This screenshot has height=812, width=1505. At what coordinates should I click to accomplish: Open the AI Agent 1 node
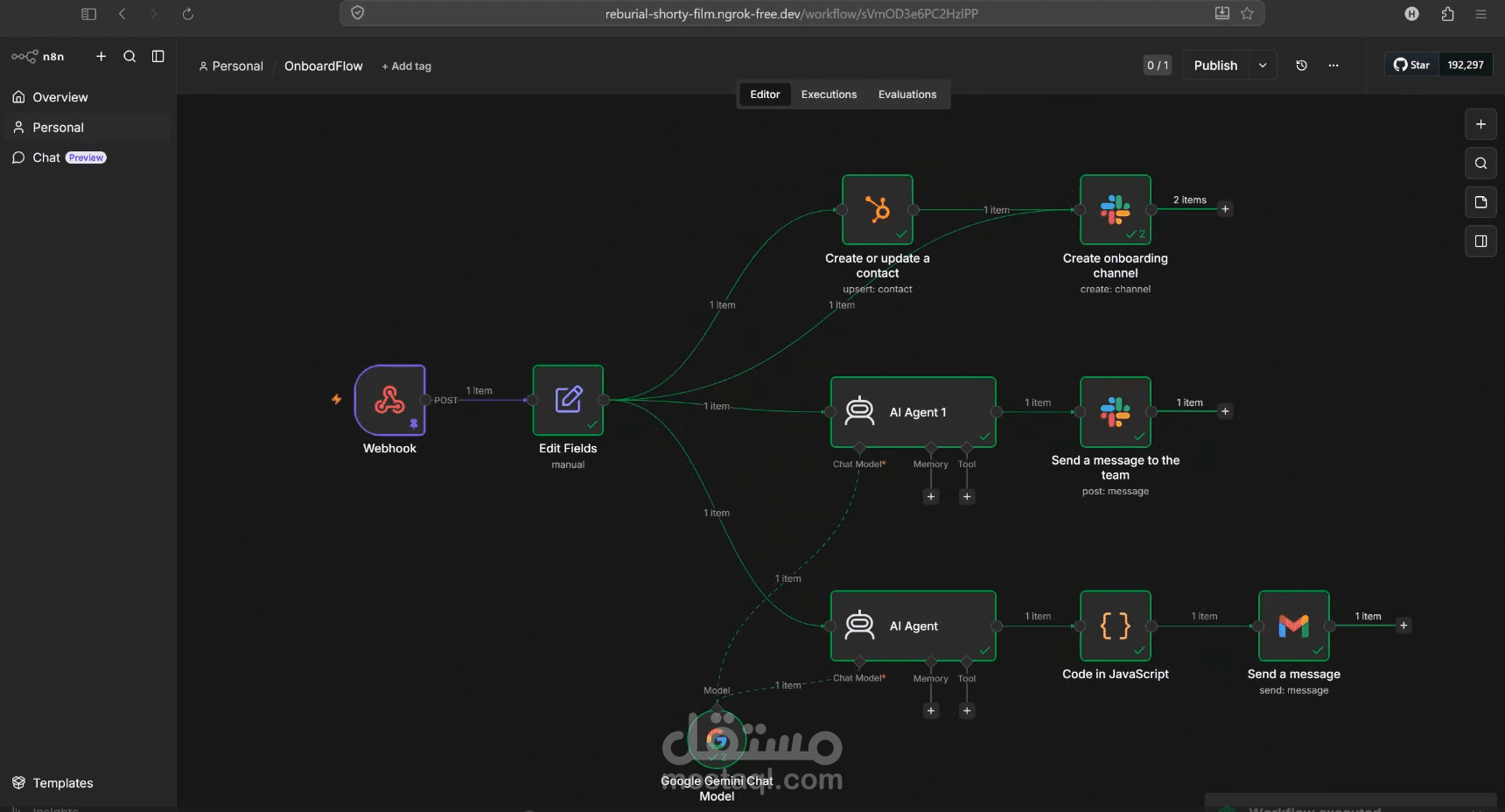click(913, 412)
